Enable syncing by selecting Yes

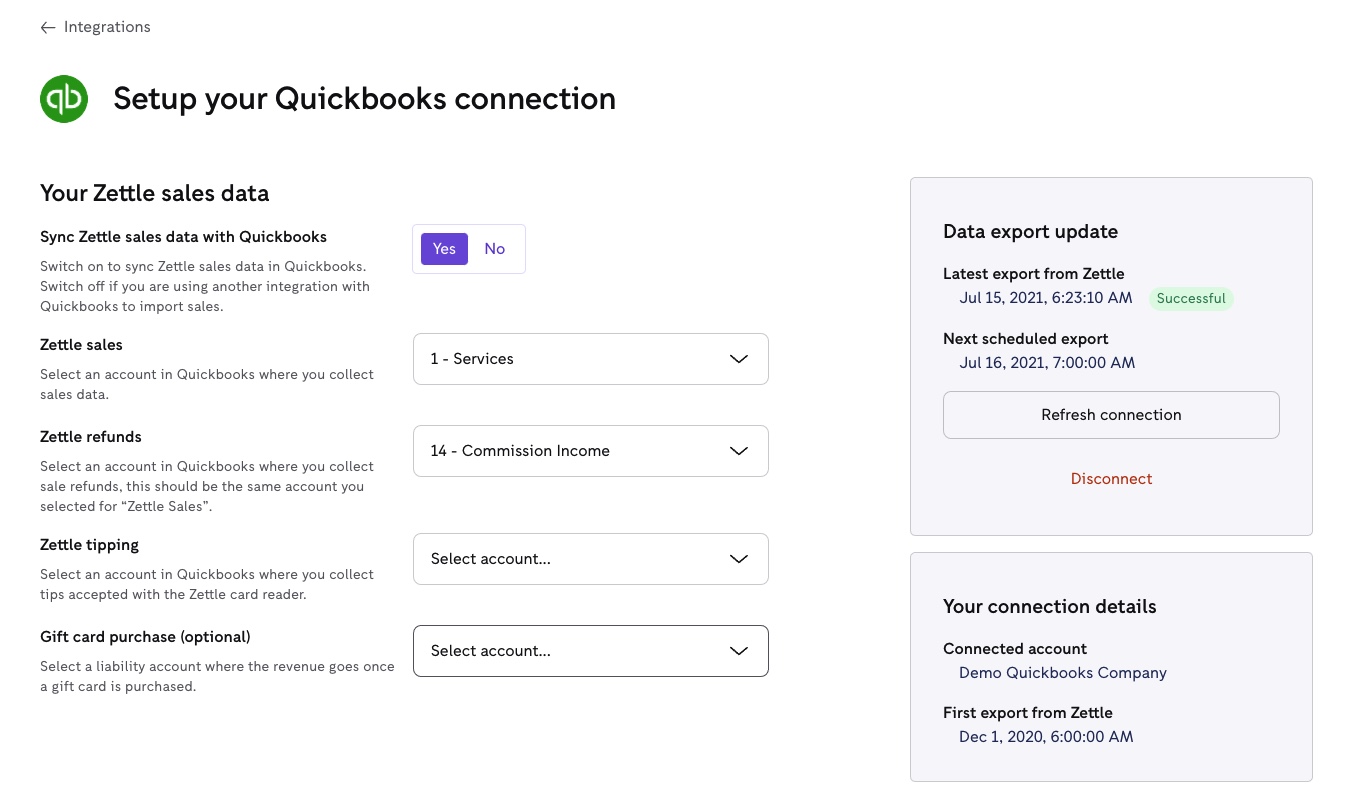pos(443,248)
